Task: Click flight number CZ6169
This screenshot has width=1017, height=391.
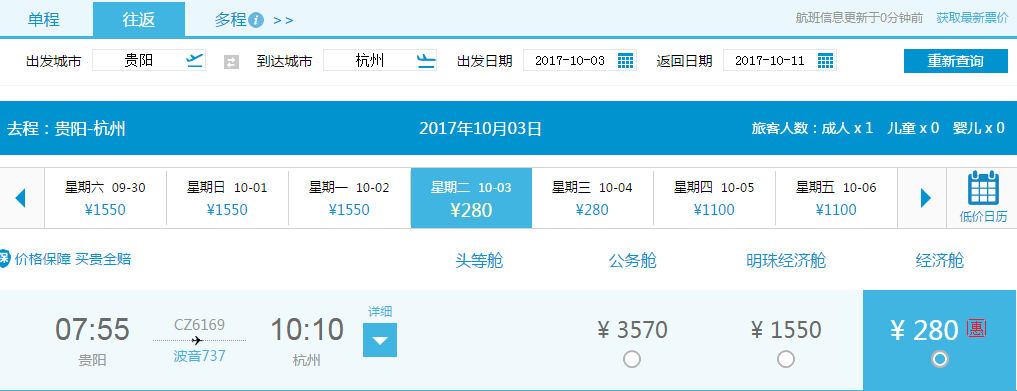Action: click(x=199, y=324)
